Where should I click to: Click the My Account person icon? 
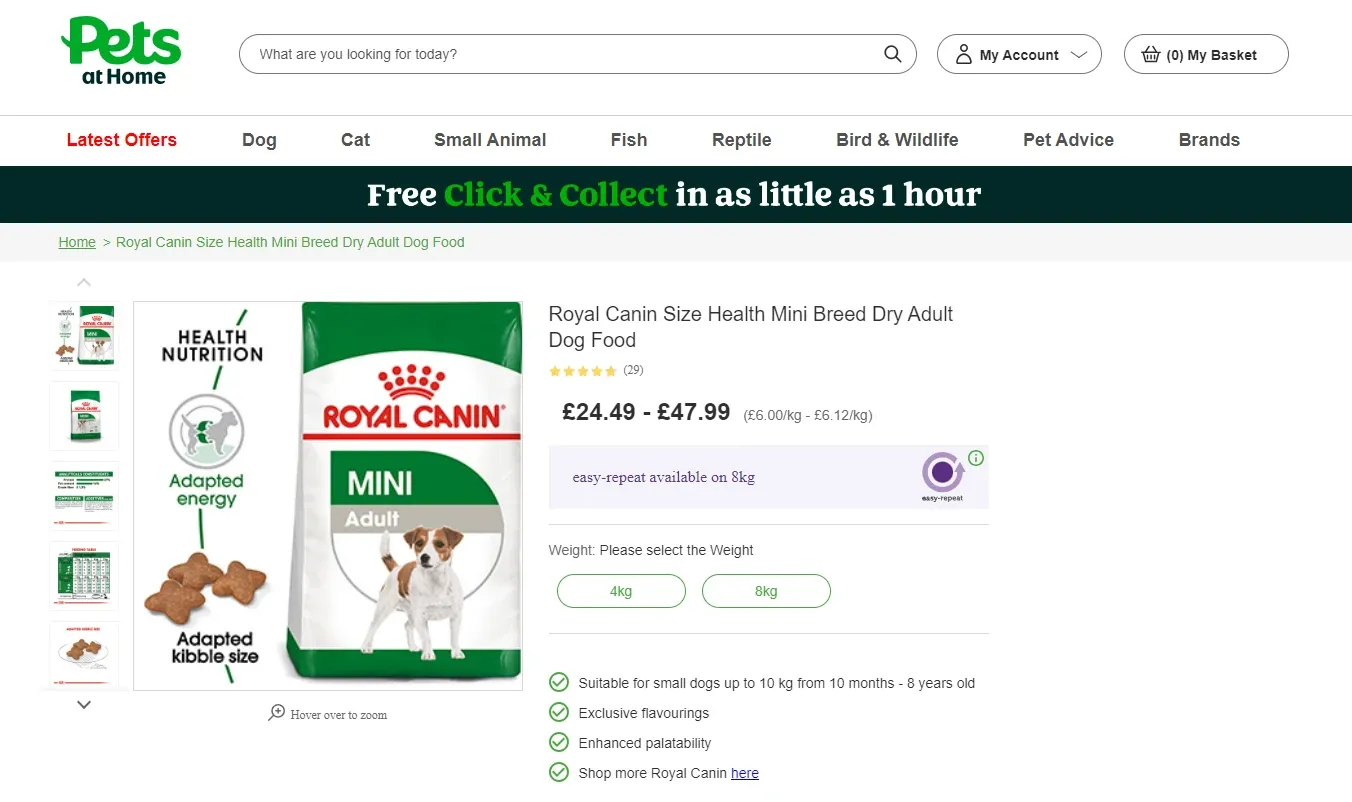(x=962, y=54)
